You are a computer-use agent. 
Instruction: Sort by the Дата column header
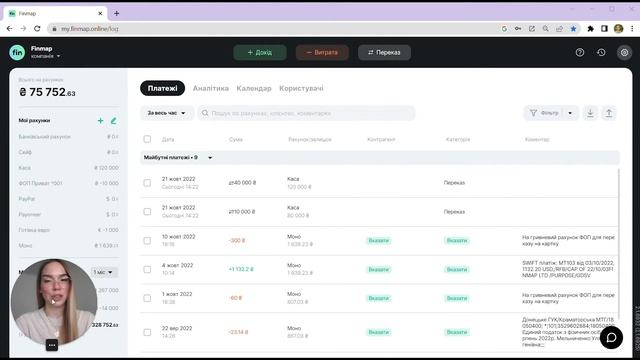(168, 139)
